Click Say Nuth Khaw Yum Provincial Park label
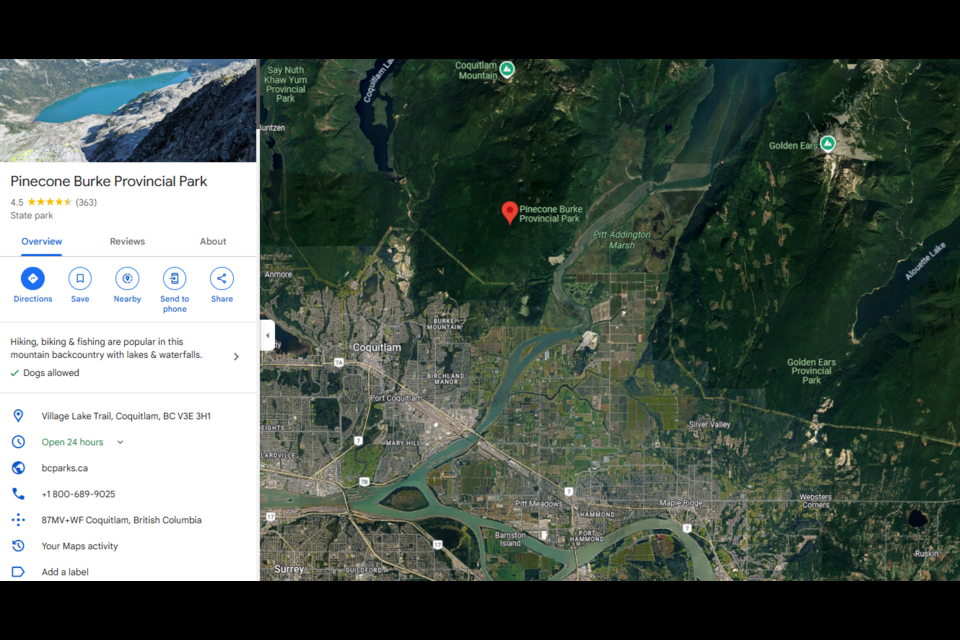 click(285, 84)
